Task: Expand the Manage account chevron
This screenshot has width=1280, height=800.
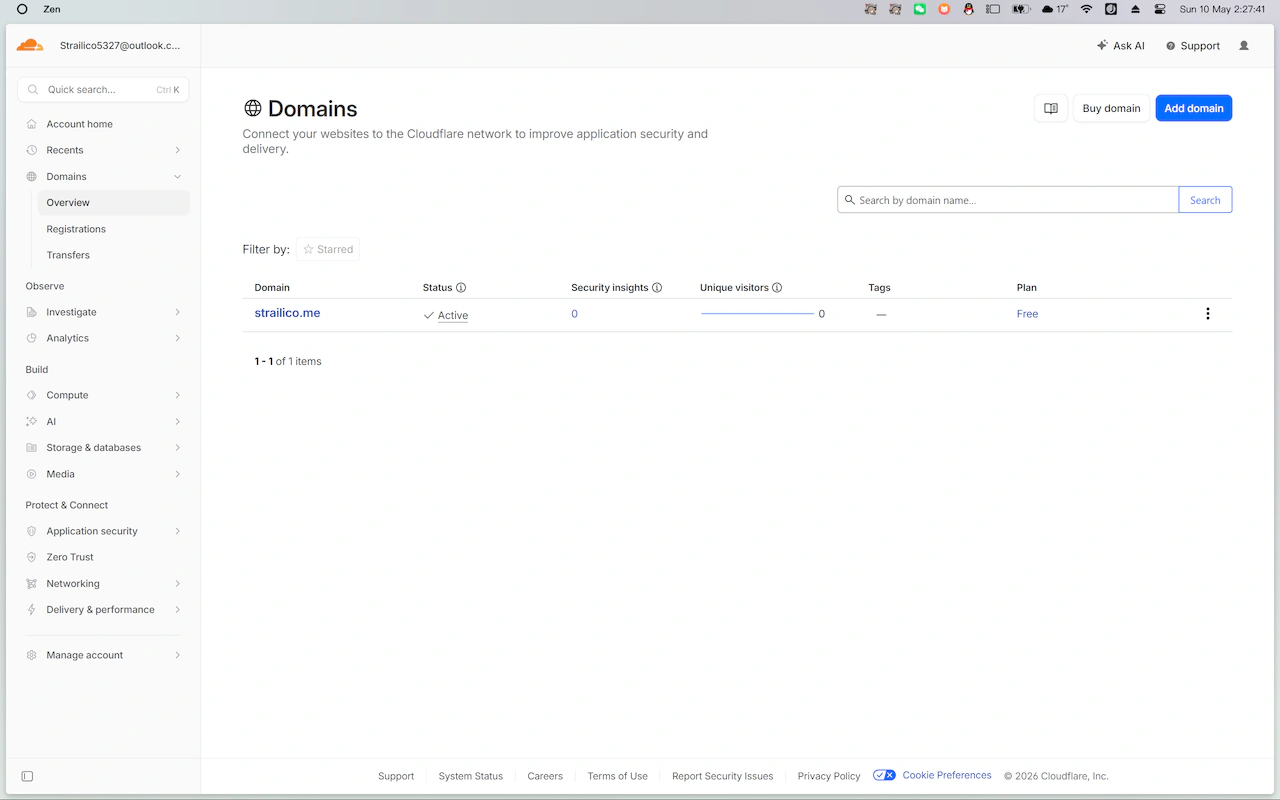Action: pyautogui.click(x=177, y=655)
